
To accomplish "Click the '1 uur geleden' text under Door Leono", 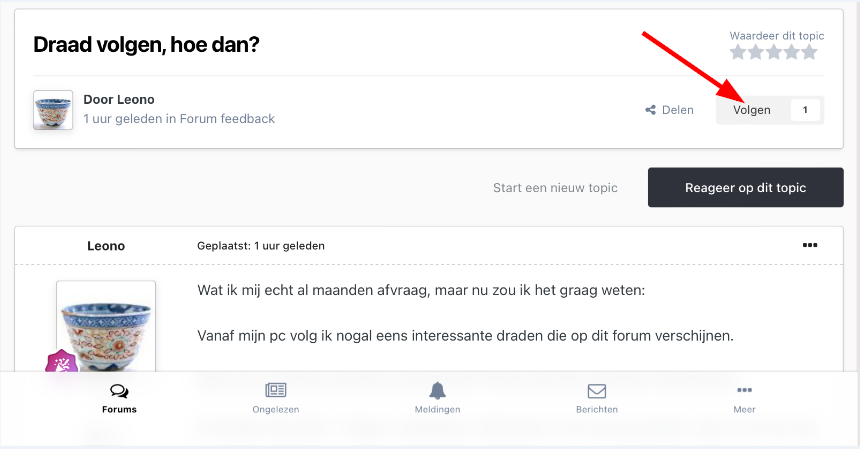I will [x=123, y=119].
